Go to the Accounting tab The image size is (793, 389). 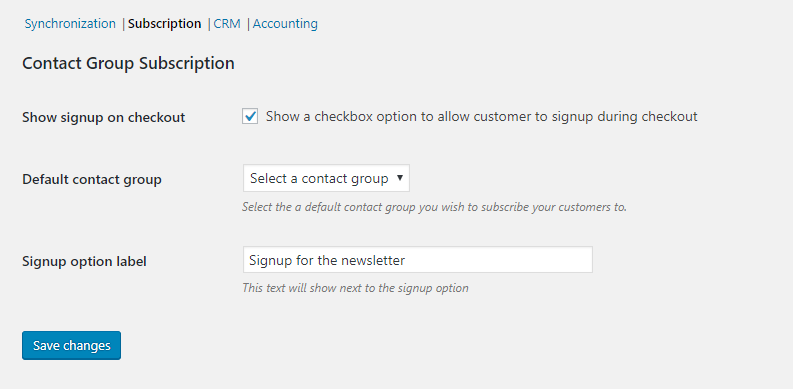285,24
